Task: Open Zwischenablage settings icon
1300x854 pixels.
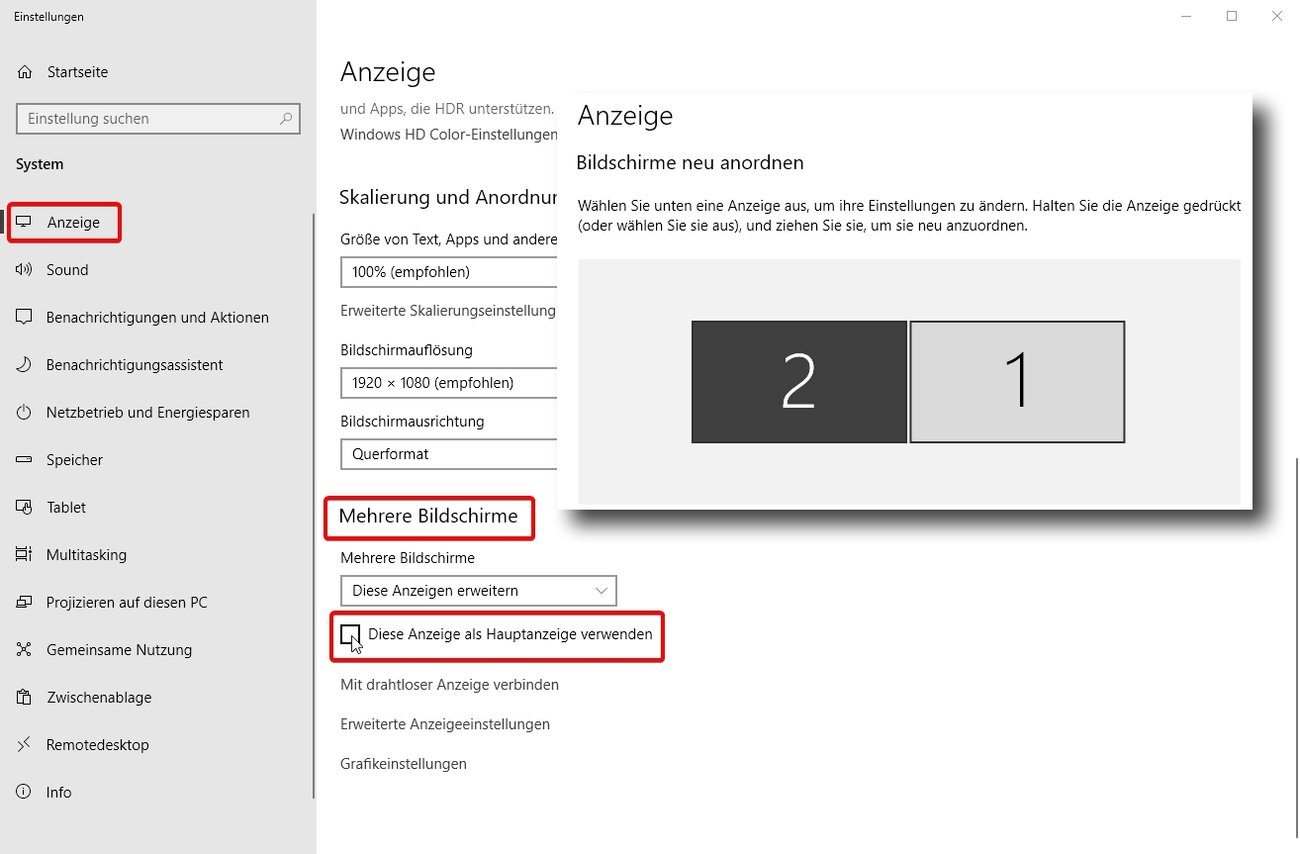Action: 24,697
